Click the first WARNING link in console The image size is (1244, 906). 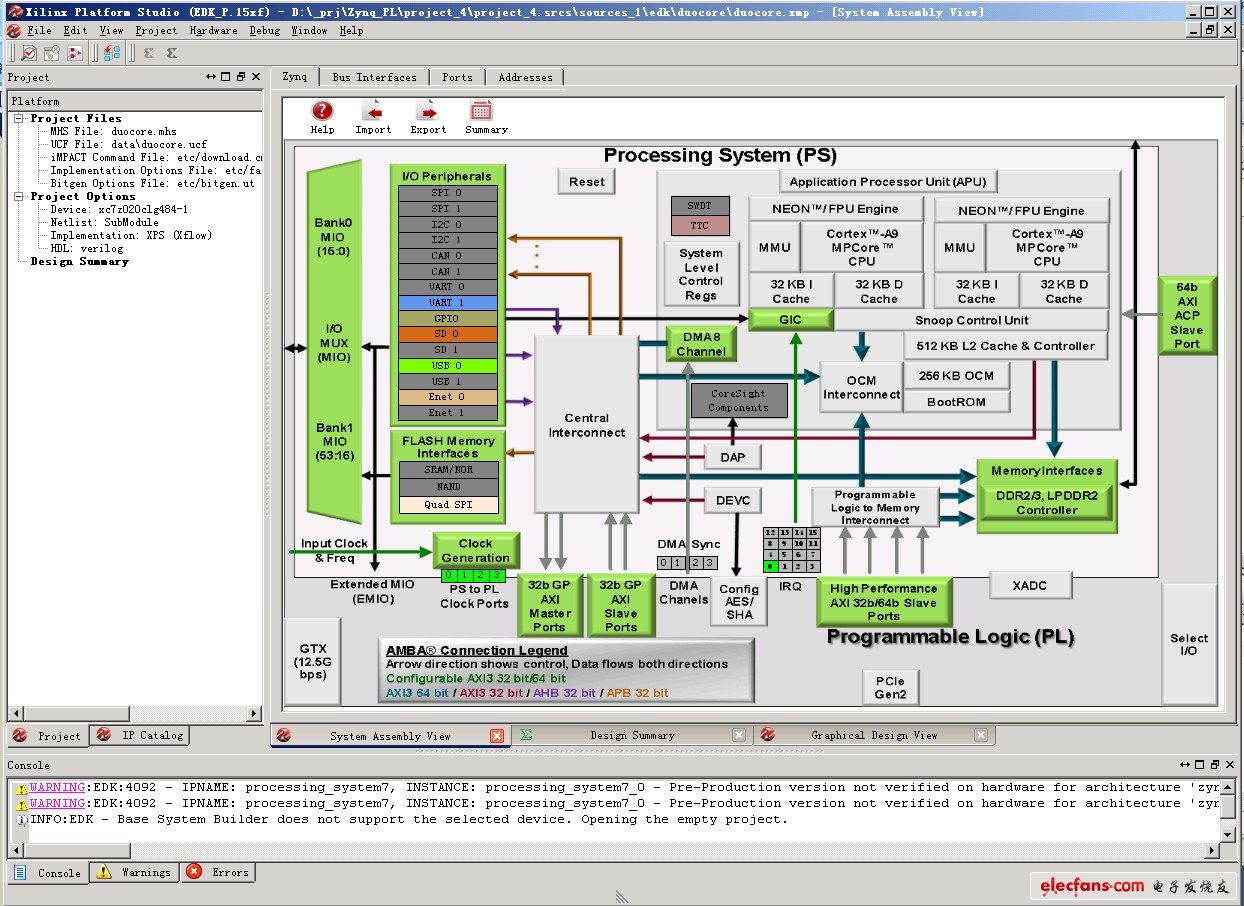[57, 787]
